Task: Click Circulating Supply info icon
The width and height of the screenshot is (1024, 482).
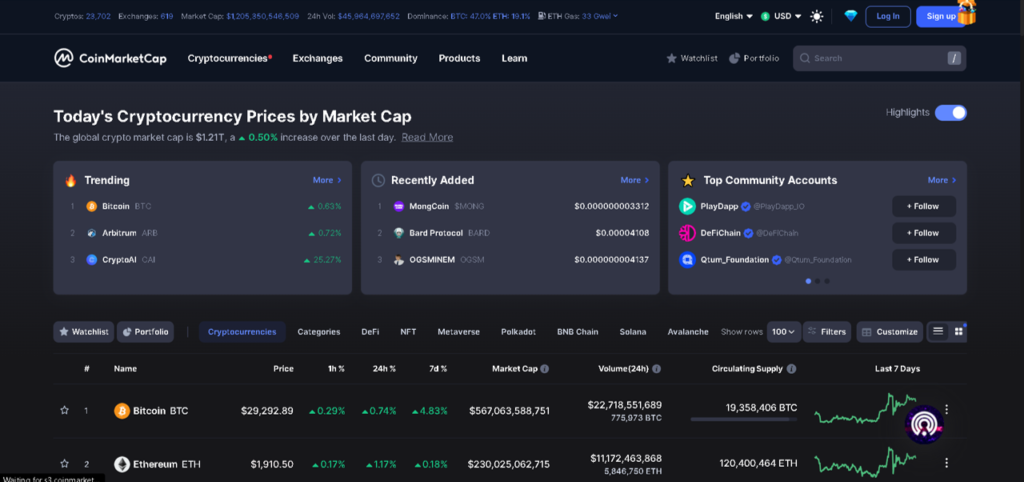Action: 792,368
